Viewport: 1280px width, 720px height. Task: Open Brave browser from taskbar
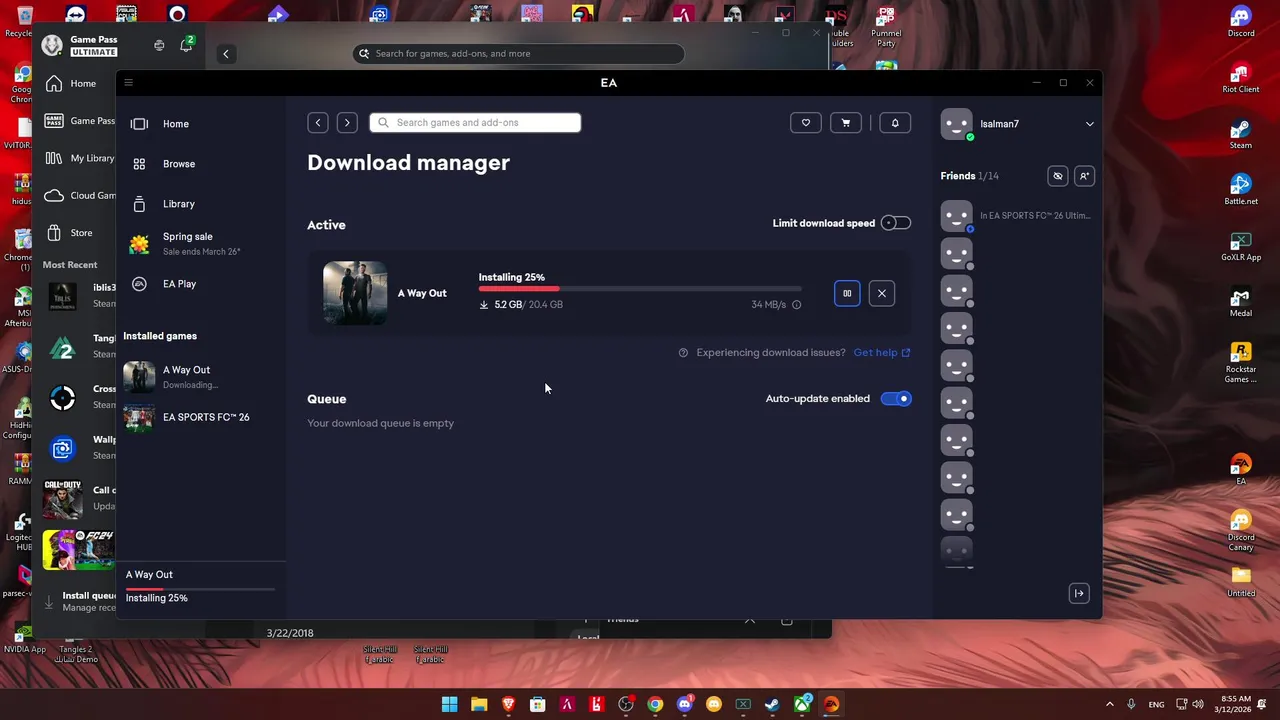click(x=508, y=704)
